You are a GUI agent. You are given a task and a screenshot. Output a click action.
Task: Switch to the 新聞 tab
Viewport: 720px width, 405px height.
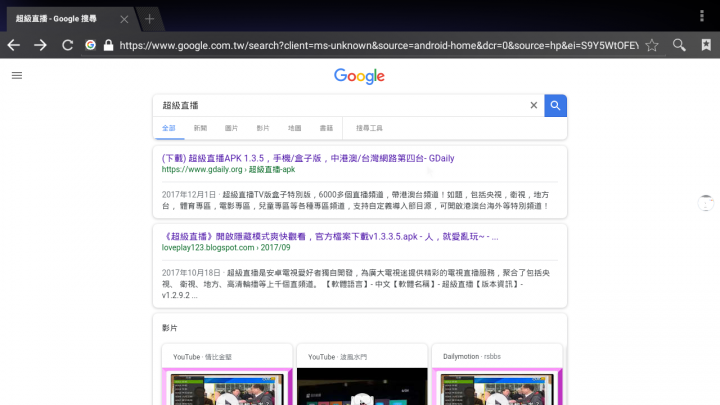point(200,128)
